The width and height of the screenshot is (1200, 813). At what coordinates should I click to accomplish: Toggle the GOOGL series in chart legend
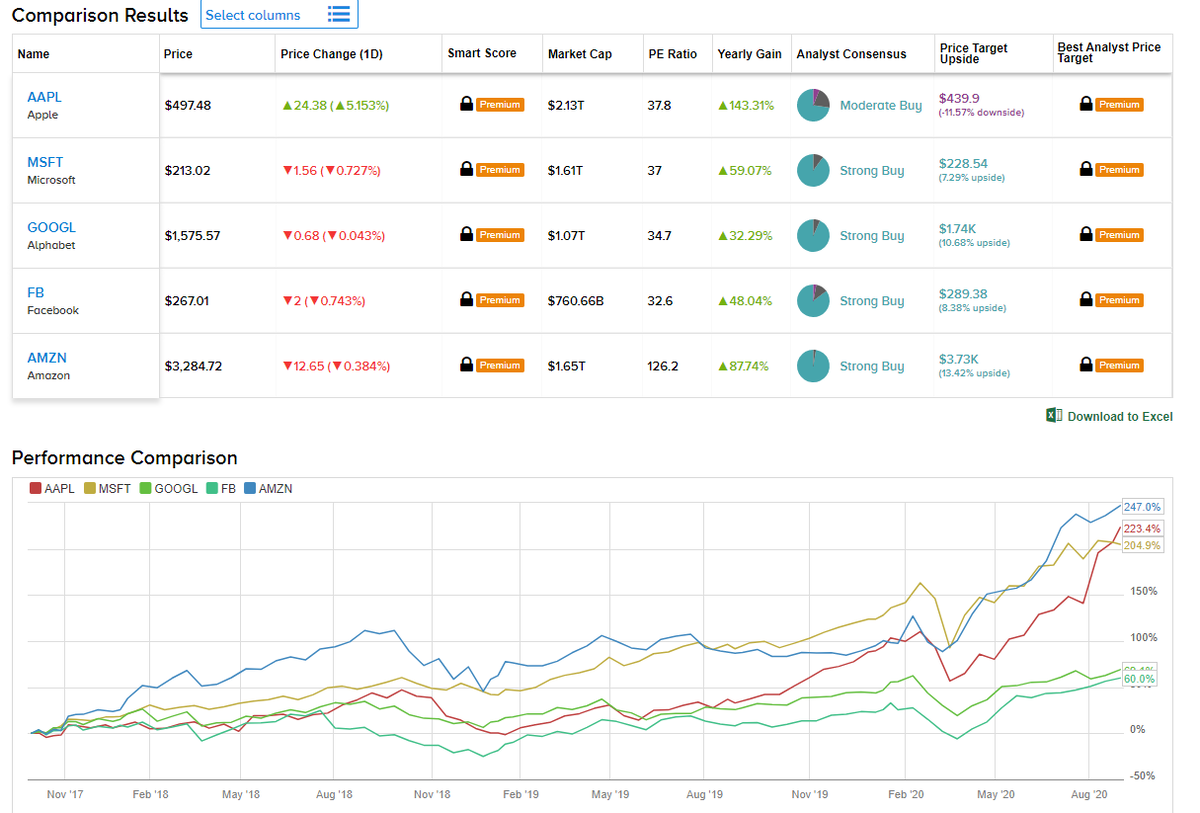click(168, 489)
